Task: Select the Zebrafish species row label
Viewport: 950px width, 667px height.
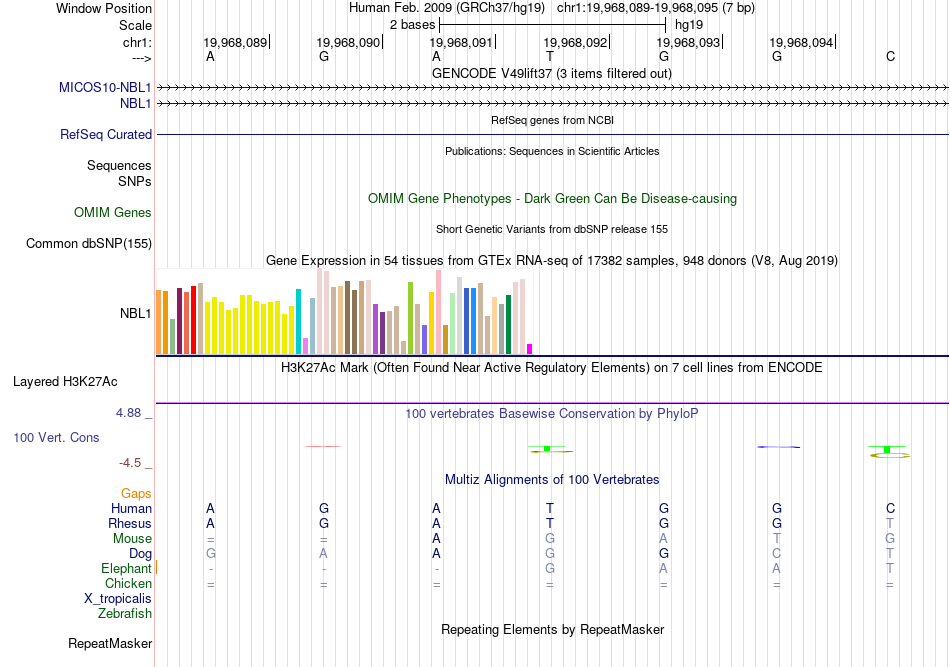Action: click(125, 614)
